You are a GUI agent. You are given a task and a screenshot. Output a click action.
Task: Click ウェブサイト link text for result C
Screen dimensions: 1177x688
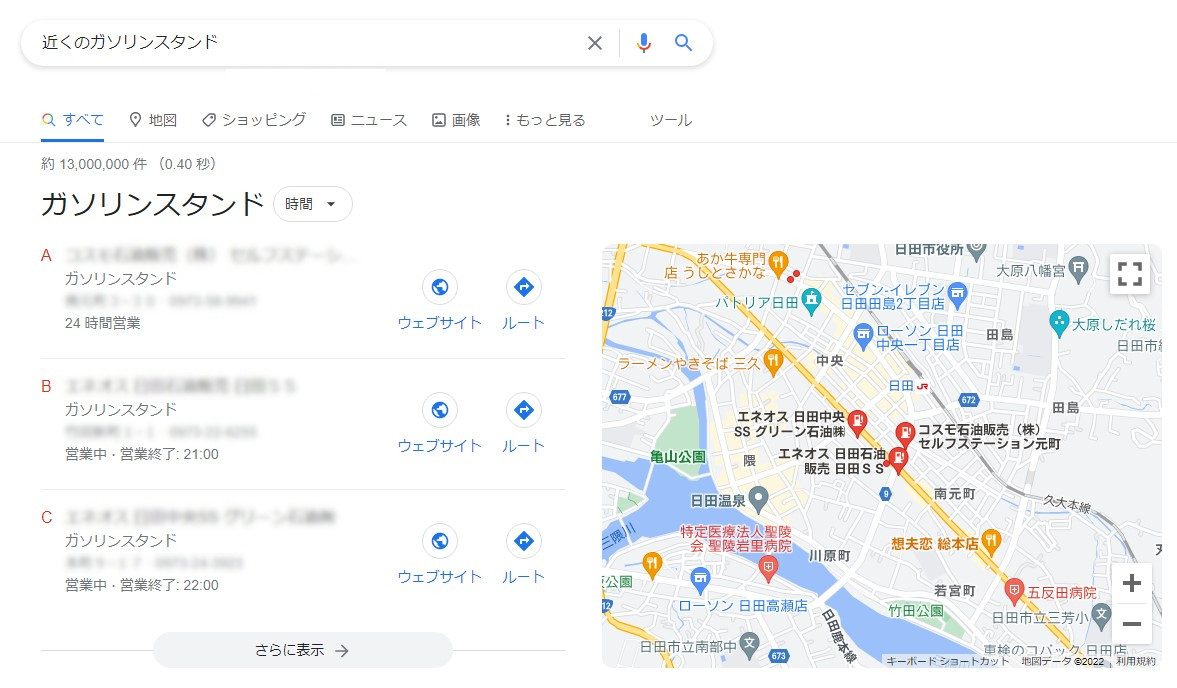440,577
